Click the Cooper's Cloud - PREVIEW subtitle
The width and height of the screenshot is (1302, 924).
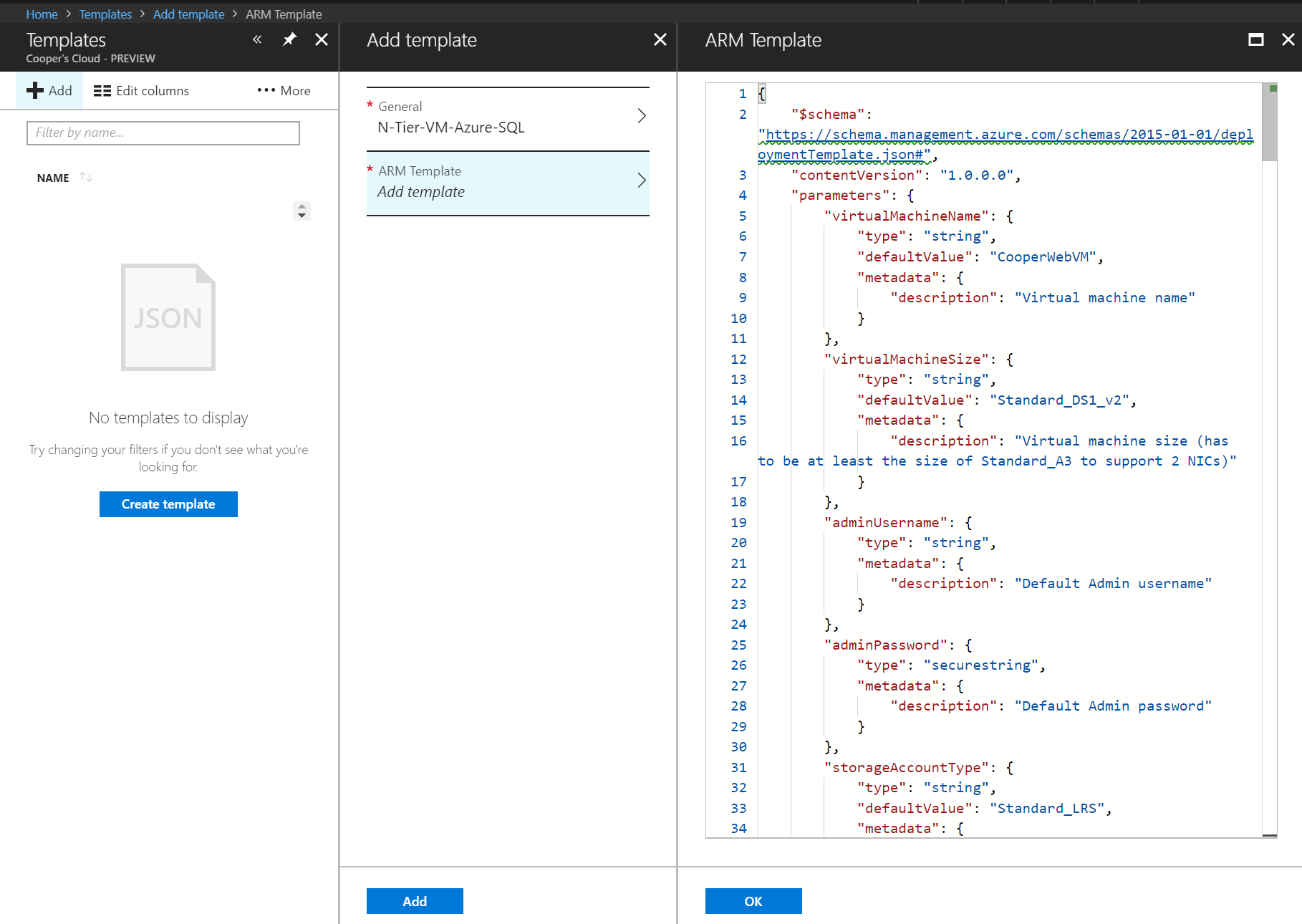(x=91, y=59)
